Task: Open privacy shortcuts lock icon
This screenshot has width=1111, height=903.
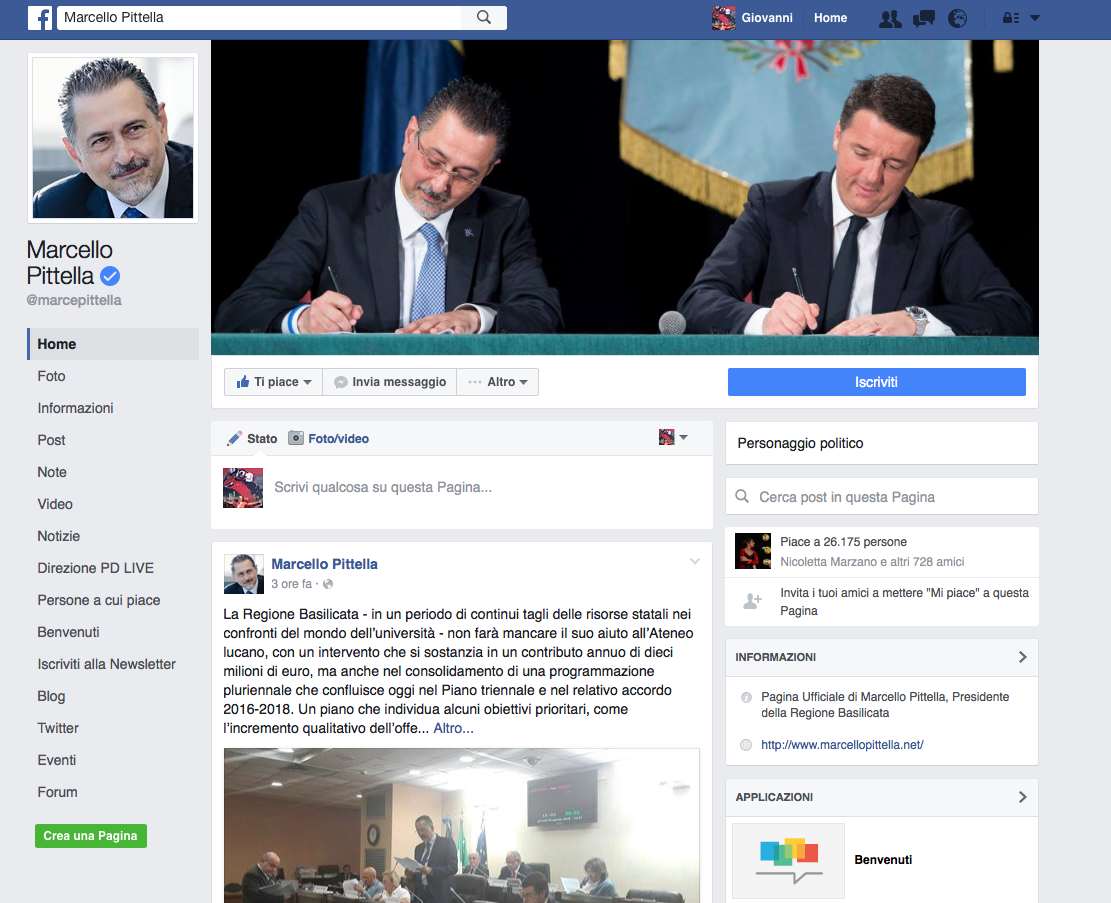Action: [1011, 18]
